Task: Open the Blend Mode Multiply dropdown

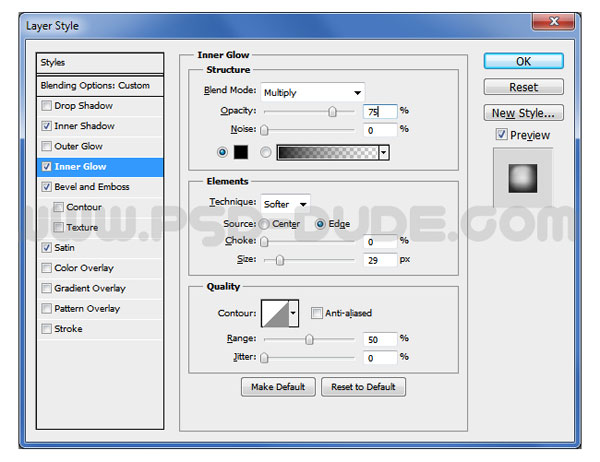Action: (x=313, y=92)
